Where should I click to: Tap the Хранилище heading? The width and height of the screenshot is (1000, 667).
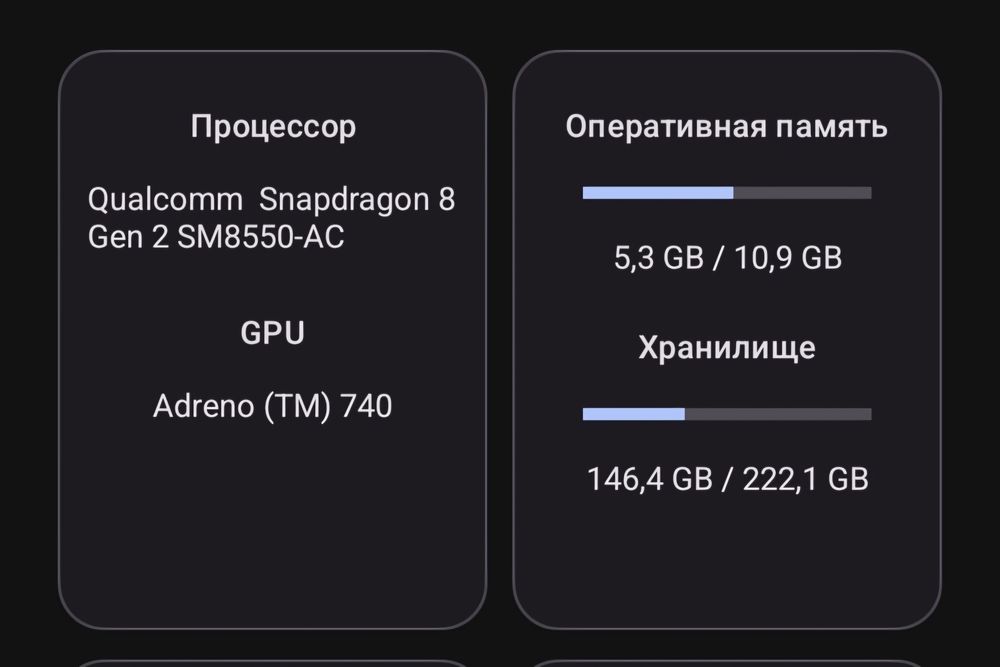coord(726,348)
